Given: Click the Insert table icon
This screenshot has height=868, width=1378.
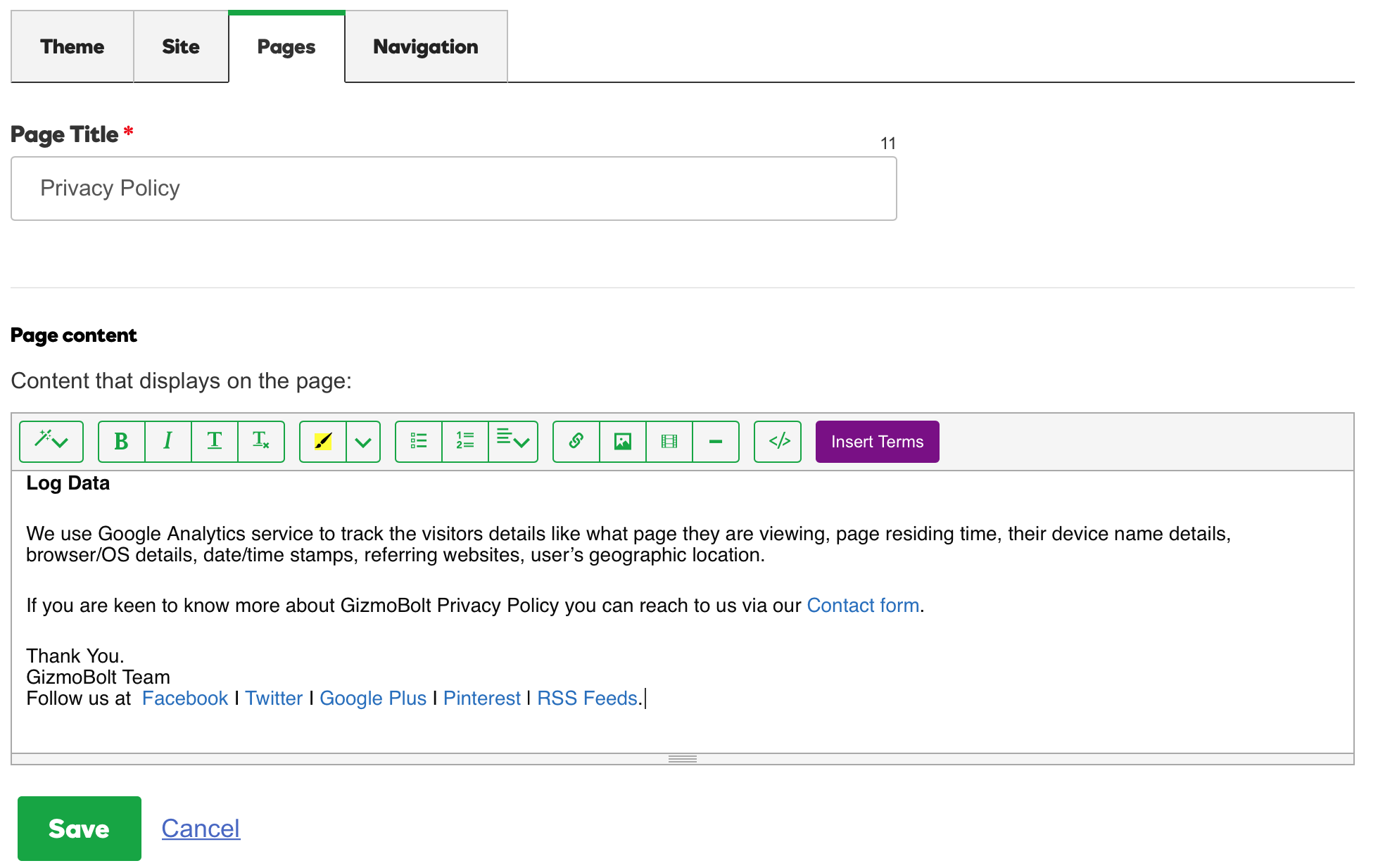Looking at the screenshot, I should 668,441.
